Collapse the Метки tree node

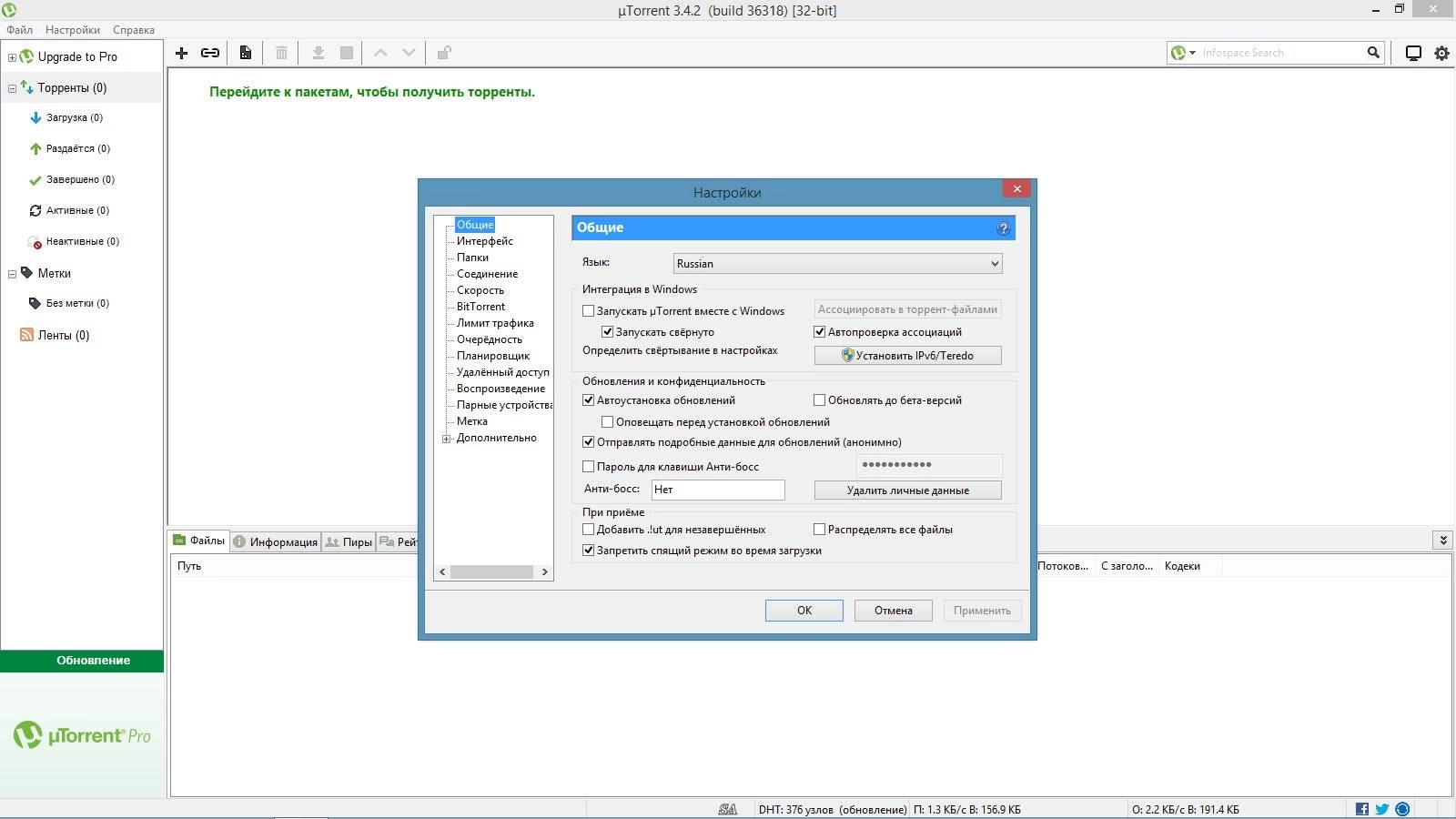[12, 274]
